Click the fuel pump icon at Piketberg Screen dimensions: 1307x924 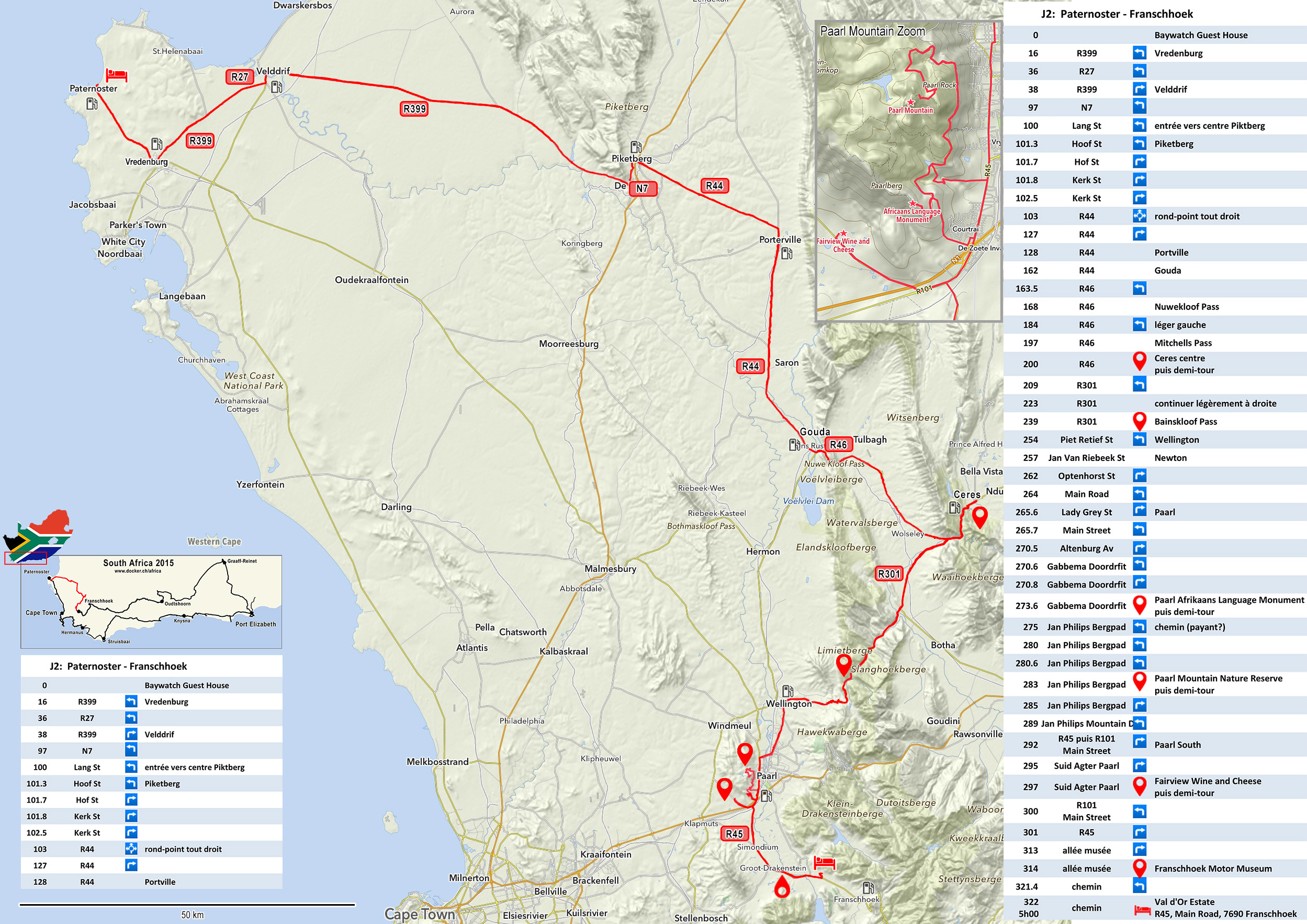[x=636, y=147]
